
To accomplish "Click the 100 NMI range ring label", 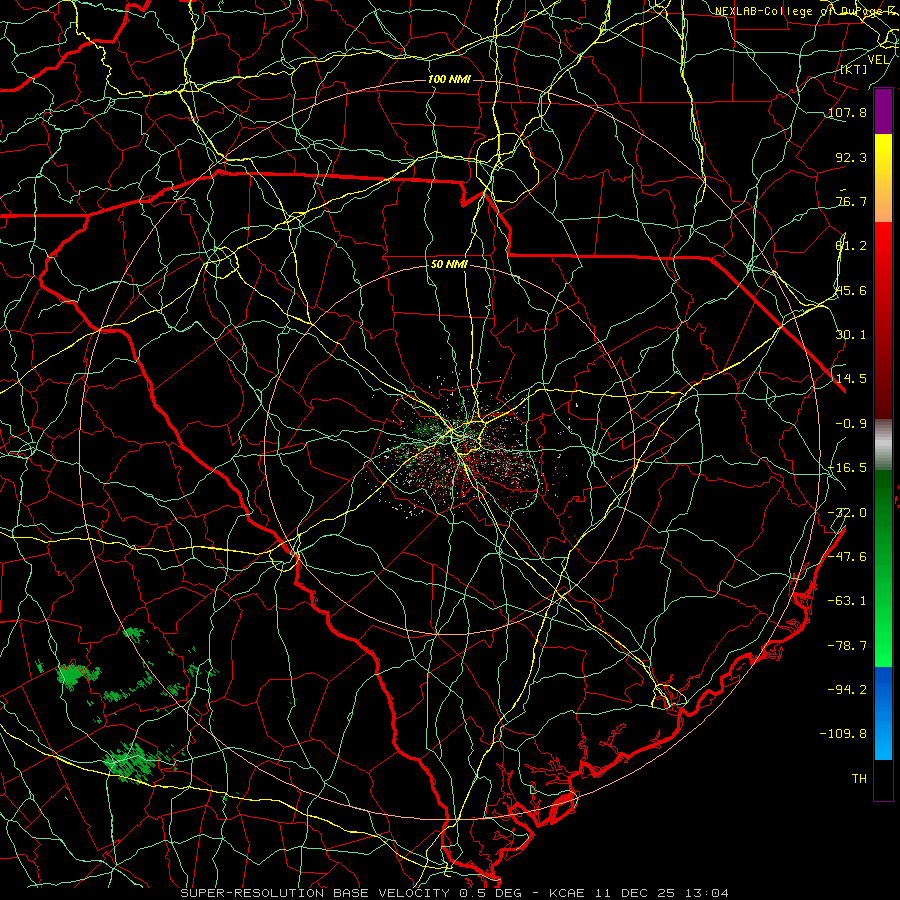I will click(449, 79).
